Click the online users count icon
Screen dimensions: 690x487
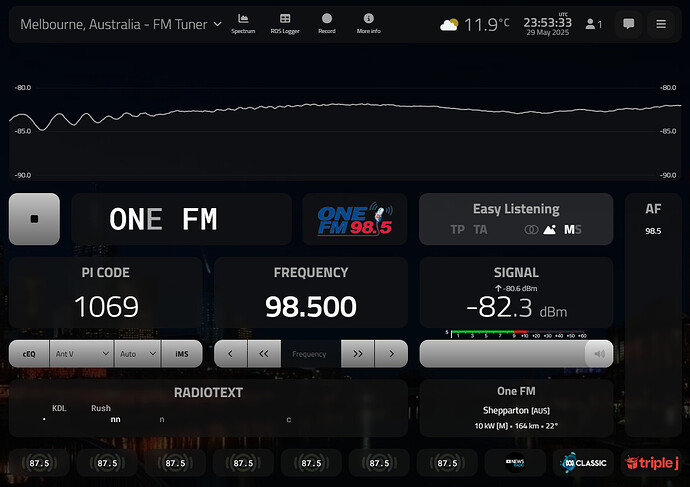(593, 24)
